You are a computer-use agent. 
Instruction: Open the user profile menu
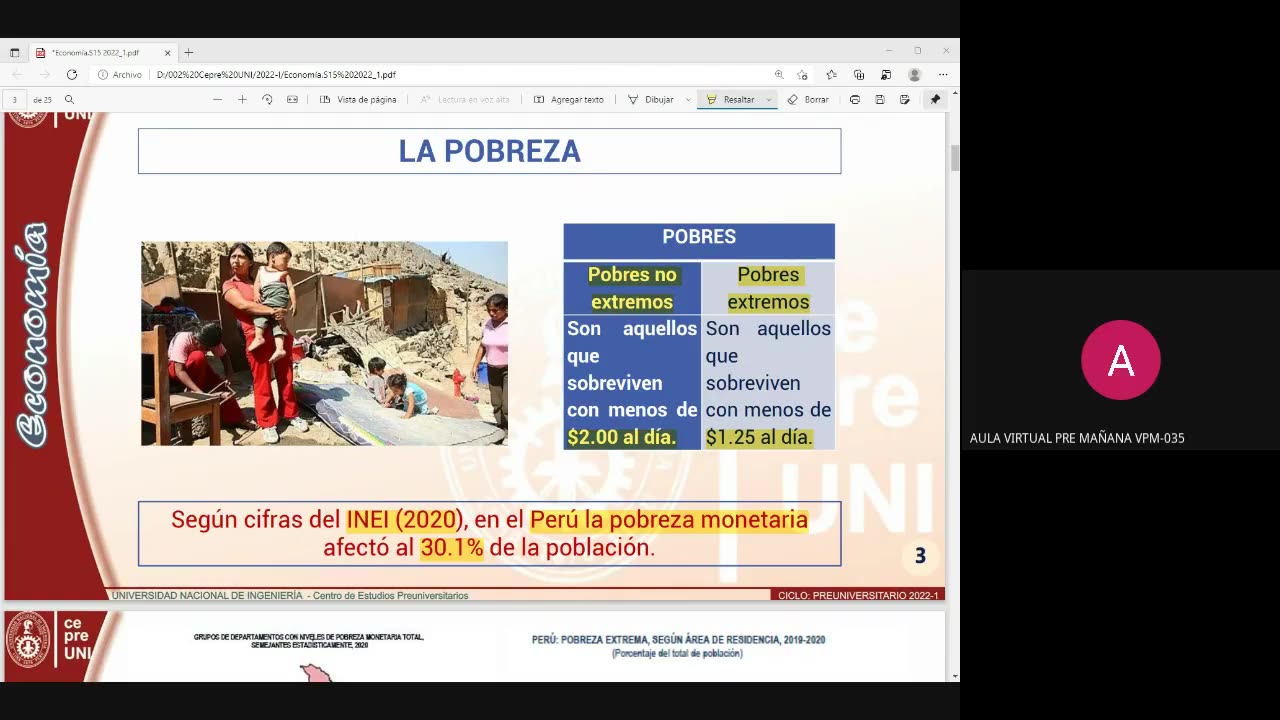[914, 75]
